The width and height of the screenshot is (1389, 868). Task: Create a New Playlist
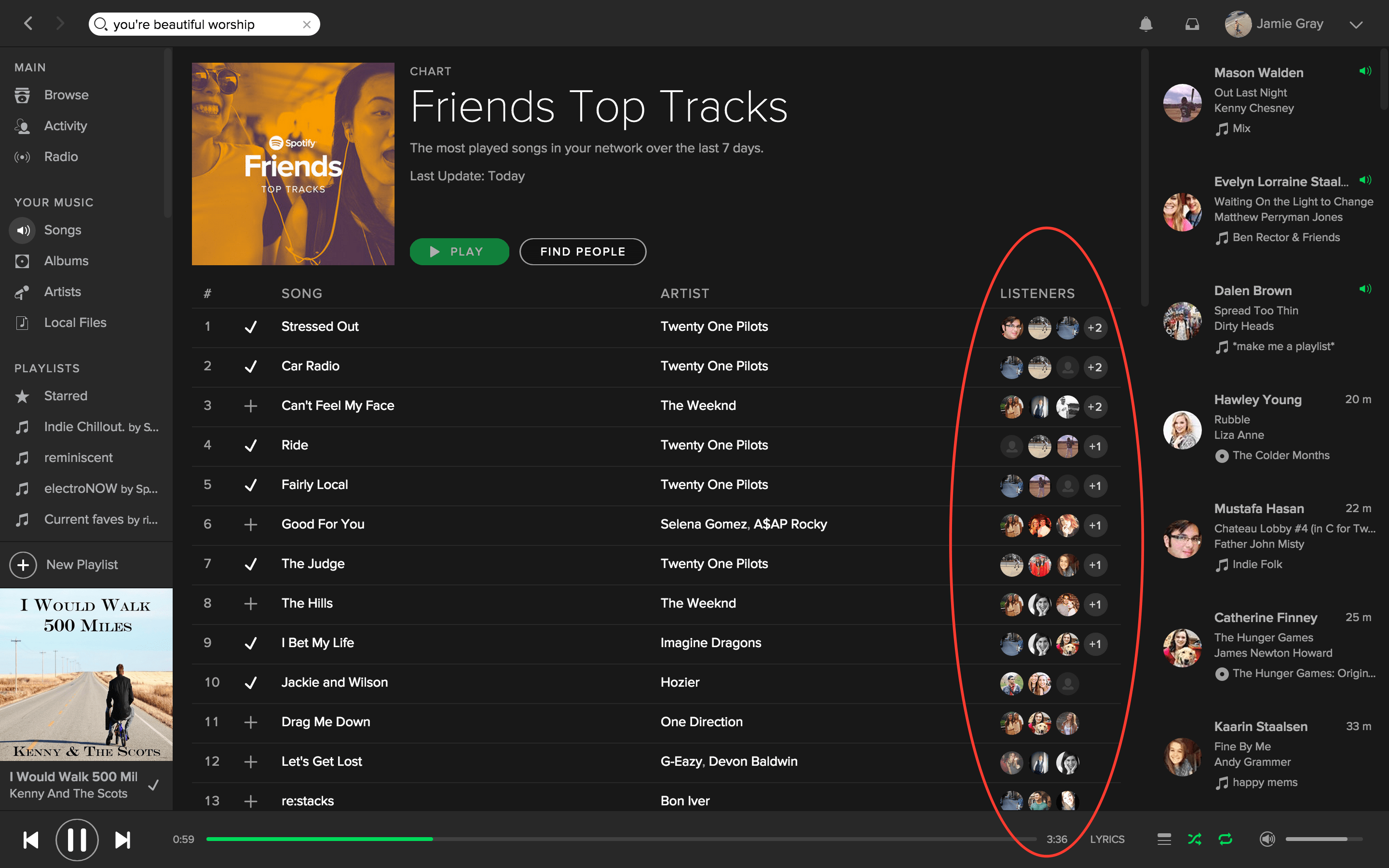pos(64,565)
